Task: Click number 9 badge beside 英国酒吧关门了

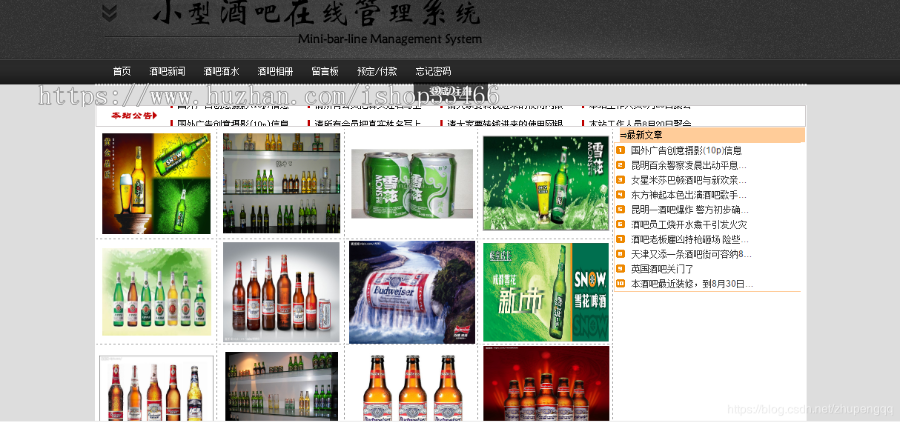Action: pos(620,269)
